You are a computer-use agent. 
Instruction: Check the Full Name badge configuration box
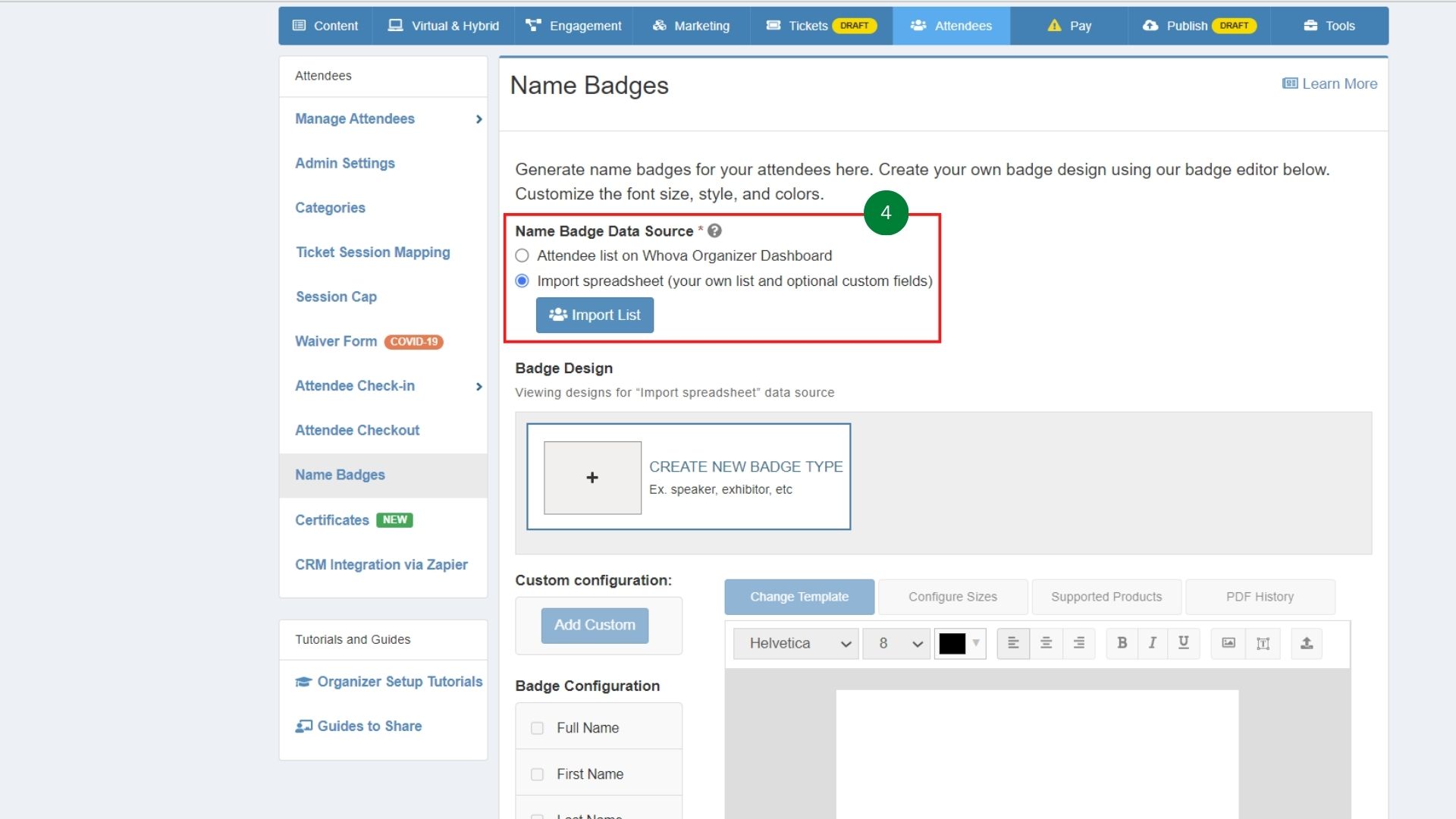538,727
